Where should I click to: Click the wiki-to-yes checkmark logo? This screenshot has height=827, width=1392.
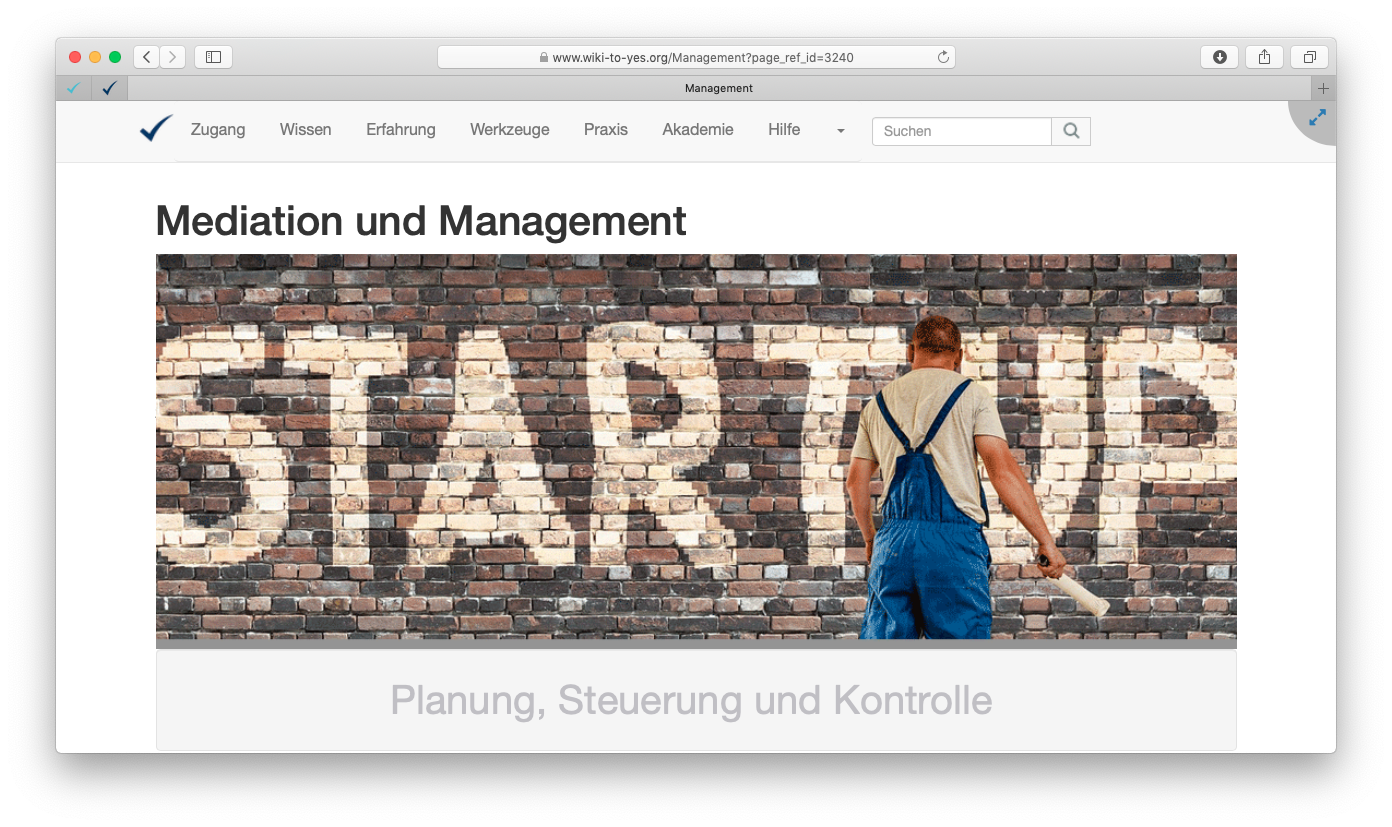click(156, 129)
